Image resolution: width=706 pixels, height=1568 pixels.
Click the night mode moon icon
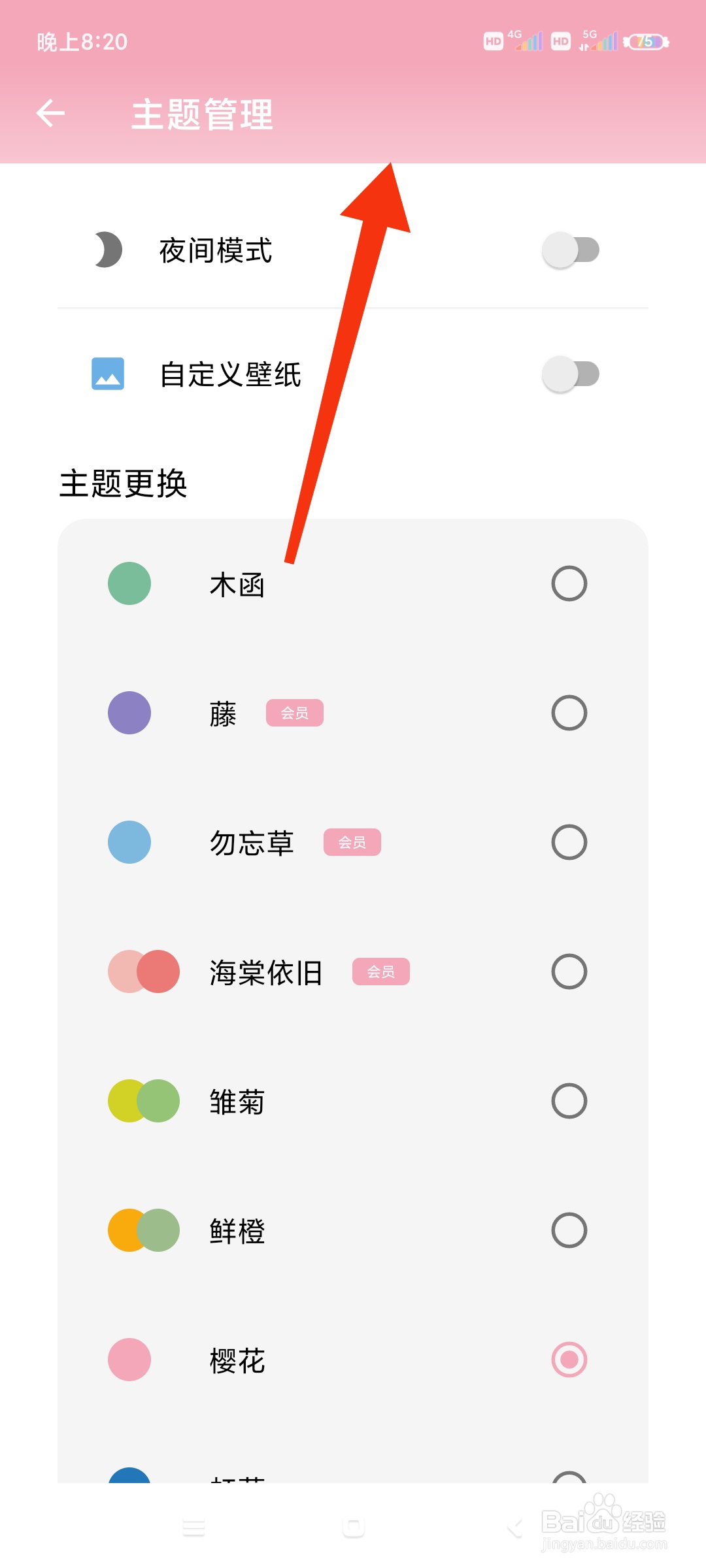(x=108, y=250)
